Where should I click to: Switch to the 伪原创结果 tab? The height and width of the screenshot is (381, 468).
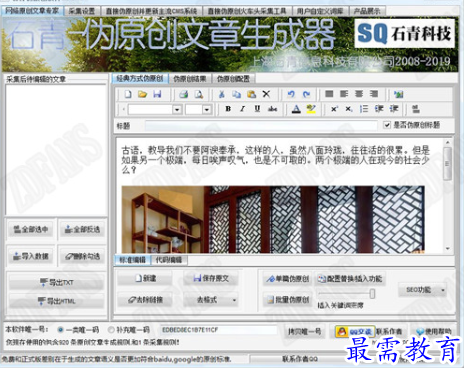click(190, 79)
